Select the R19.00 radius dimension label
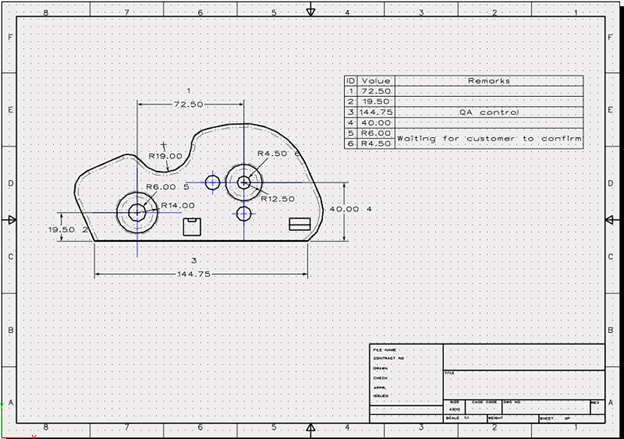 165,156
